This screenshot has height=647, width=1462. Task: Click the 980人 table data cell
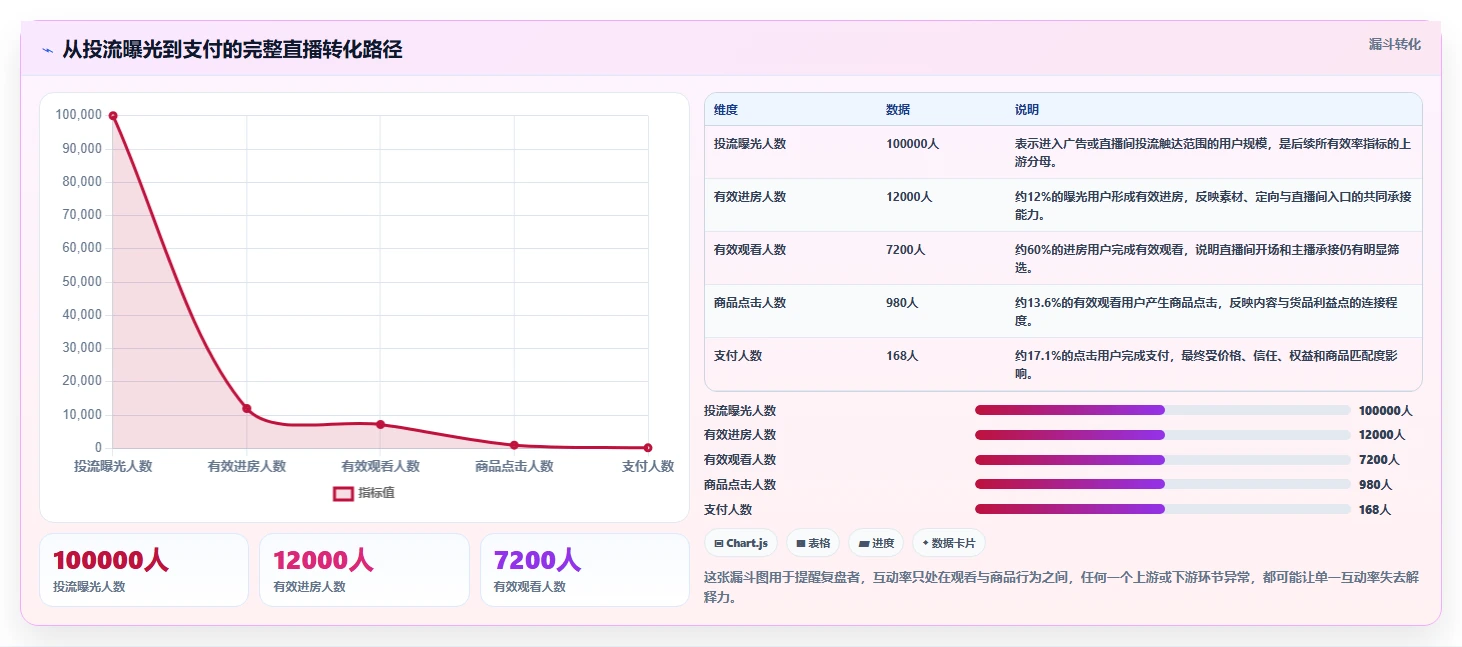[x=902, y=303]
